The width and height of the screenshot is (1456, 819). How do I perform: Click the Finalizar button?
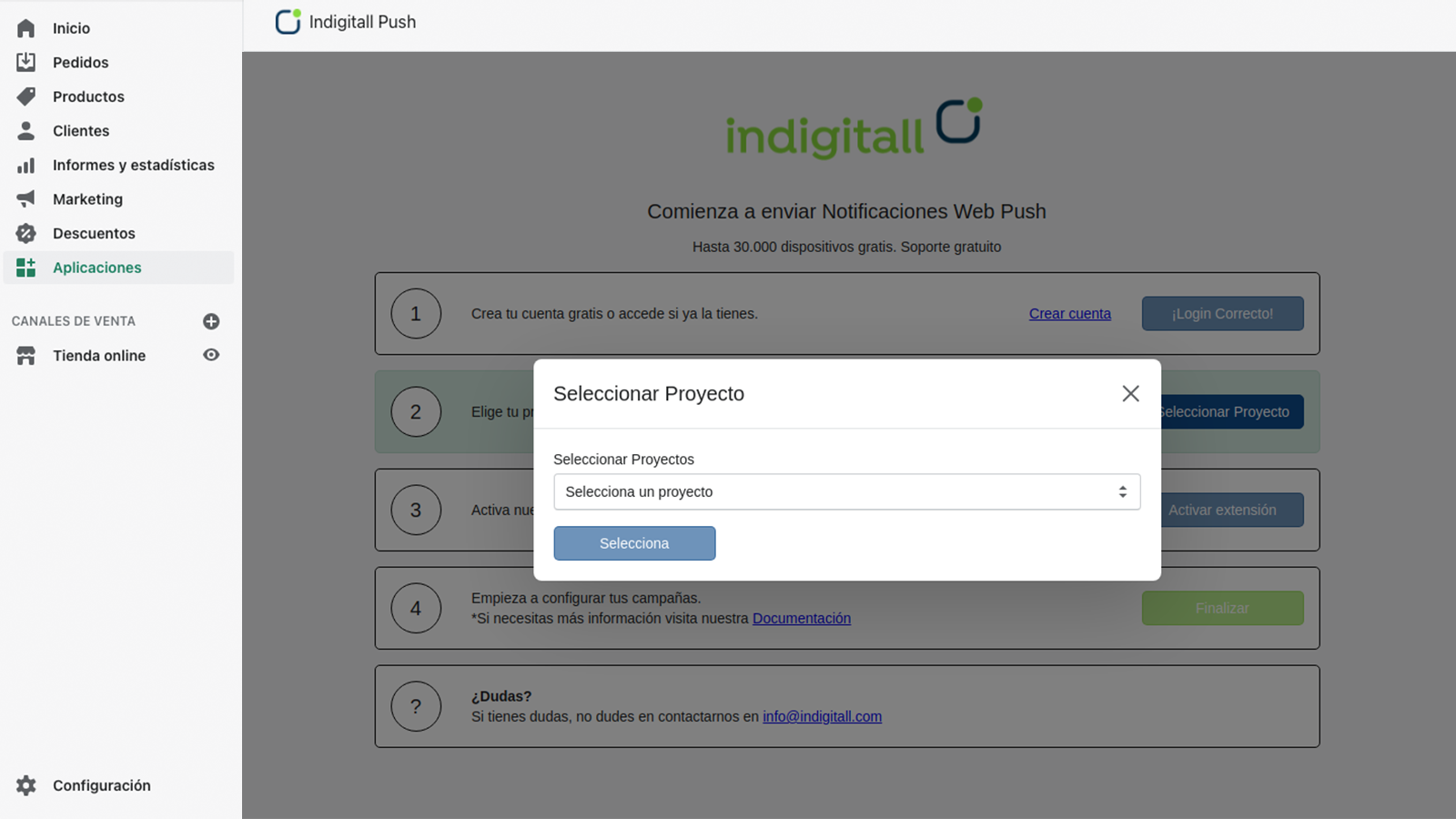[1222, 608]
